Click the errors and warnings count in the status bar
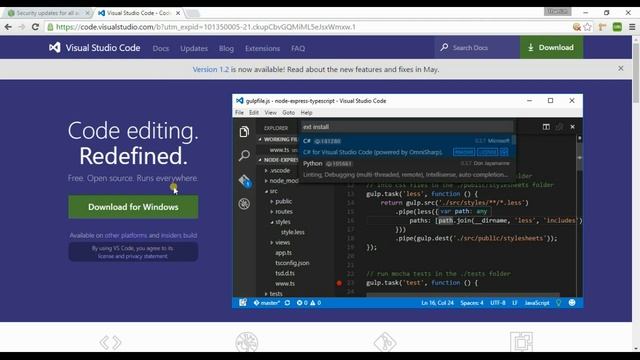The width and height of the screenshot is (640, 360). point(309,303)
